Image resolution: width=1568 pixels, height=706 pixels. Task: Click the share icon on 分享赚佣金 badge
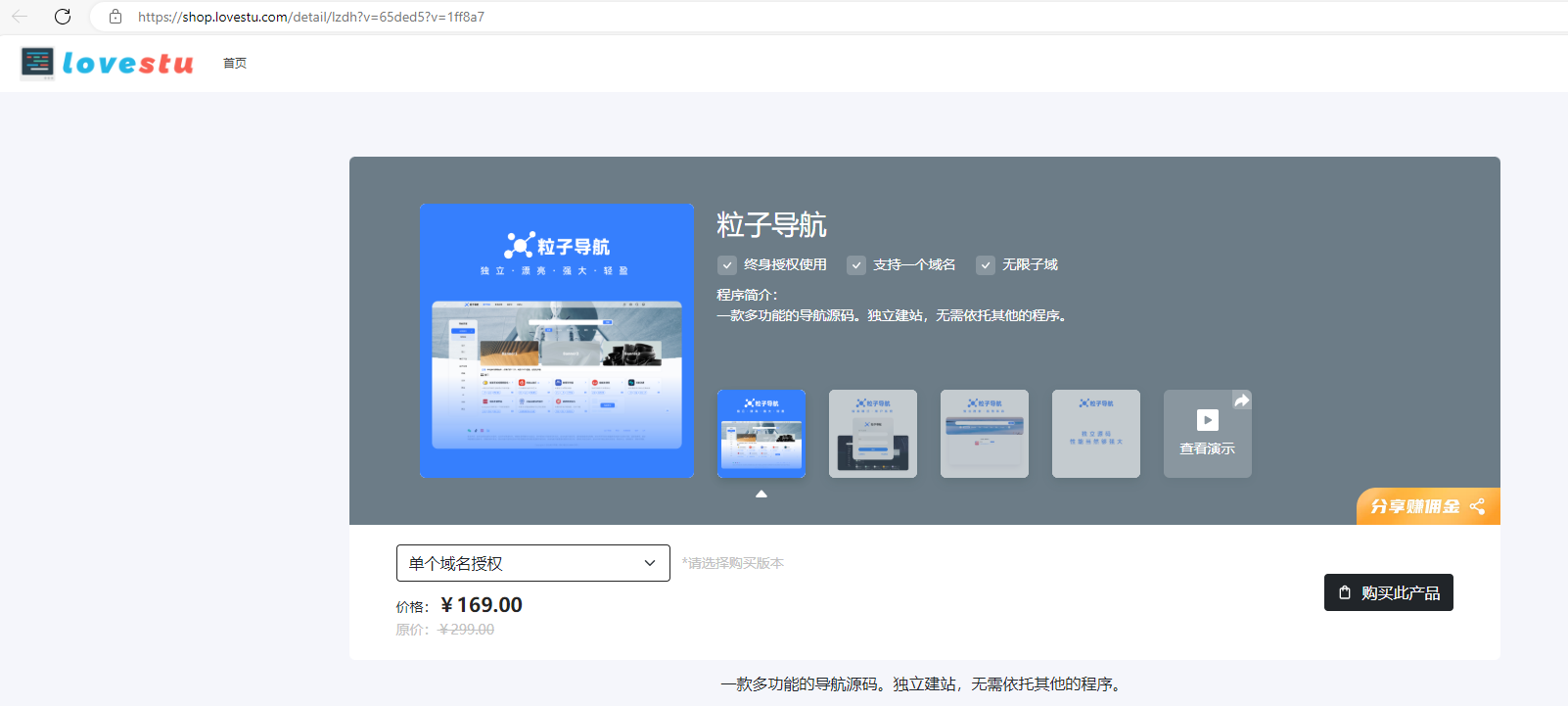pos(1477,506)
